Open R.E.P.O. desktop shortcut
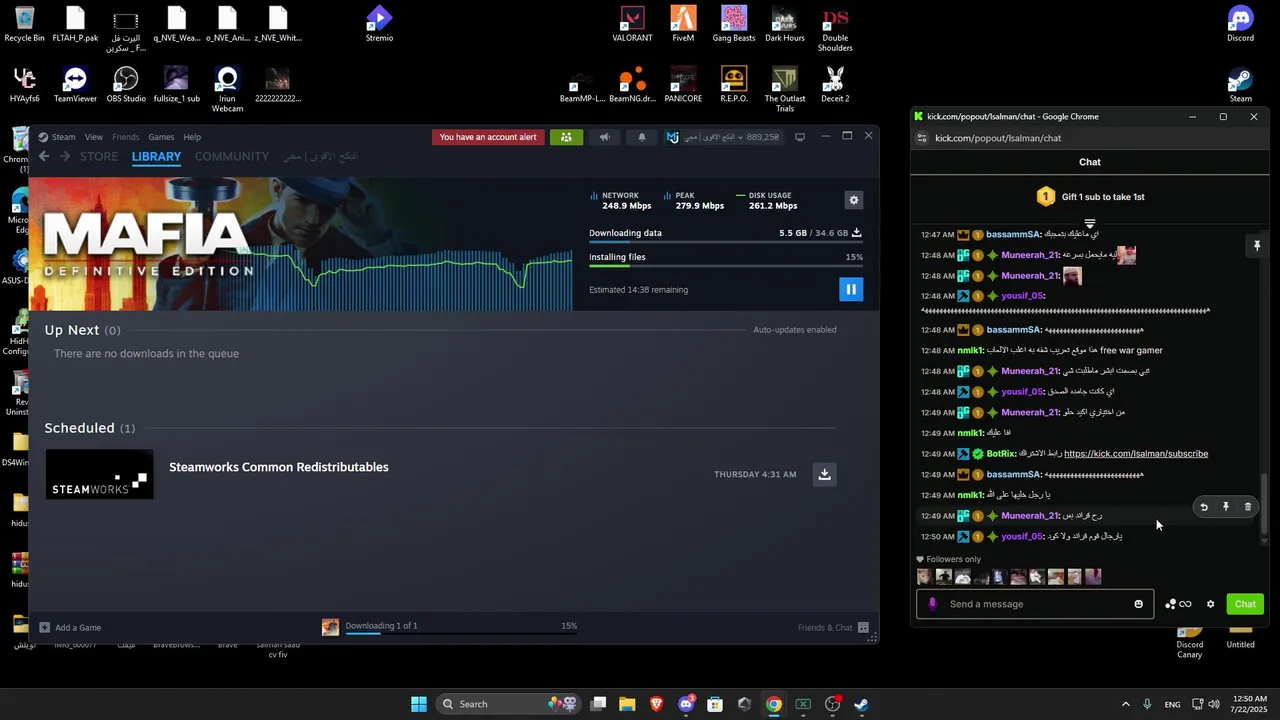Image resolution: width=1280 pixels, height=720 pixels. 734,85
